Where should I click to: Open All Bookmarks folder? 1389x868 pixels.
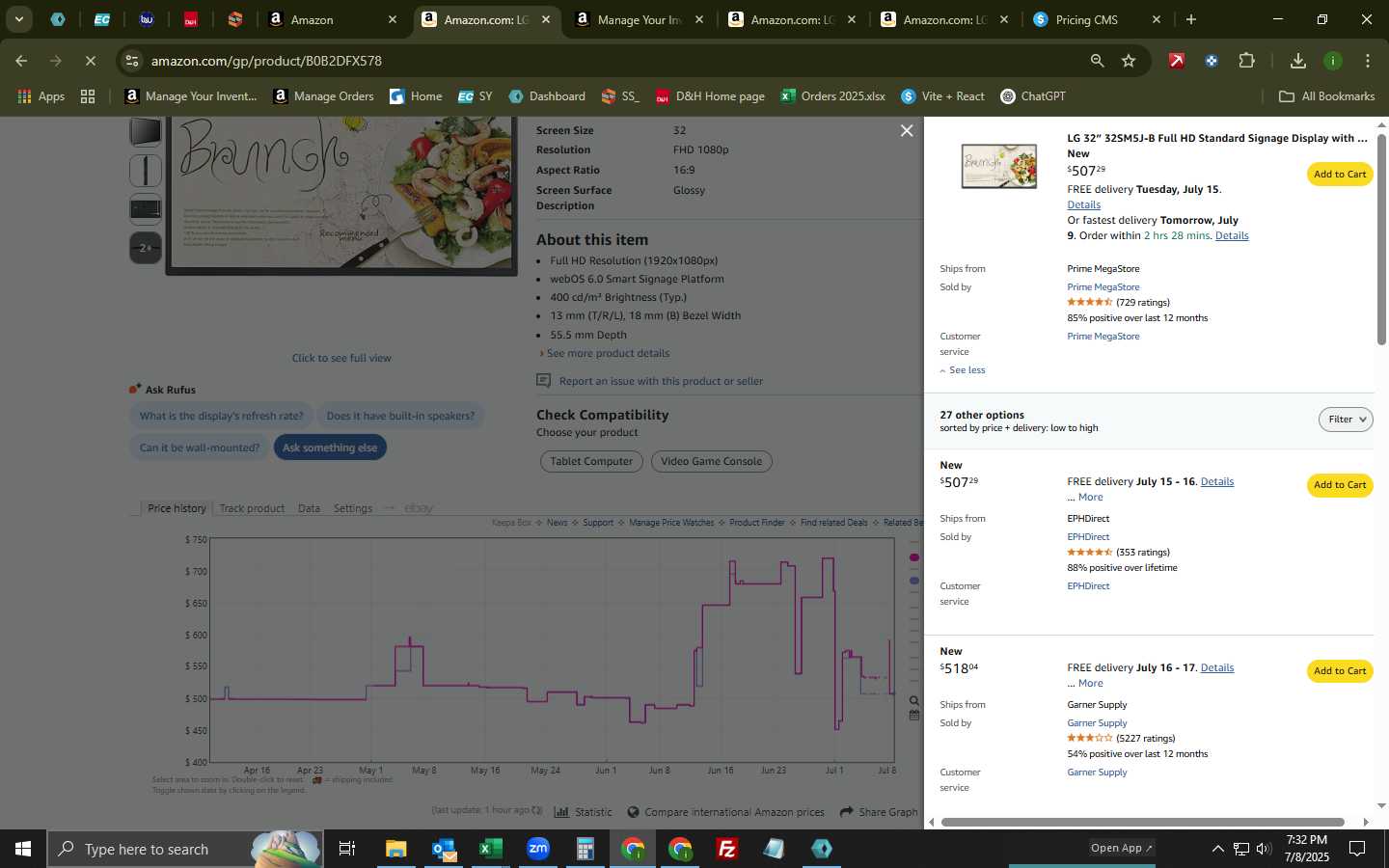[1326, 96]
